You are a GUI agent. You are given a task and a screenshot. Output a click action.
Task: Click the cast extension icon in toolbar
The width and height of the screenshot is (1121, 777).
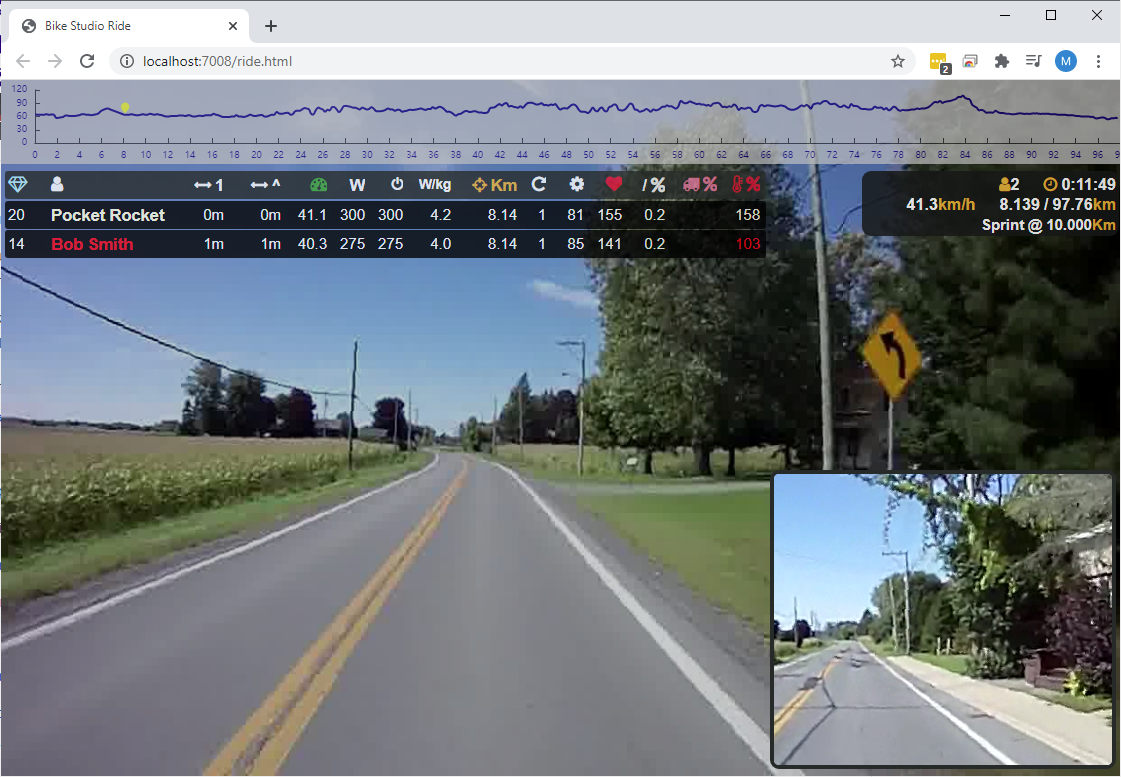point(970,61)
